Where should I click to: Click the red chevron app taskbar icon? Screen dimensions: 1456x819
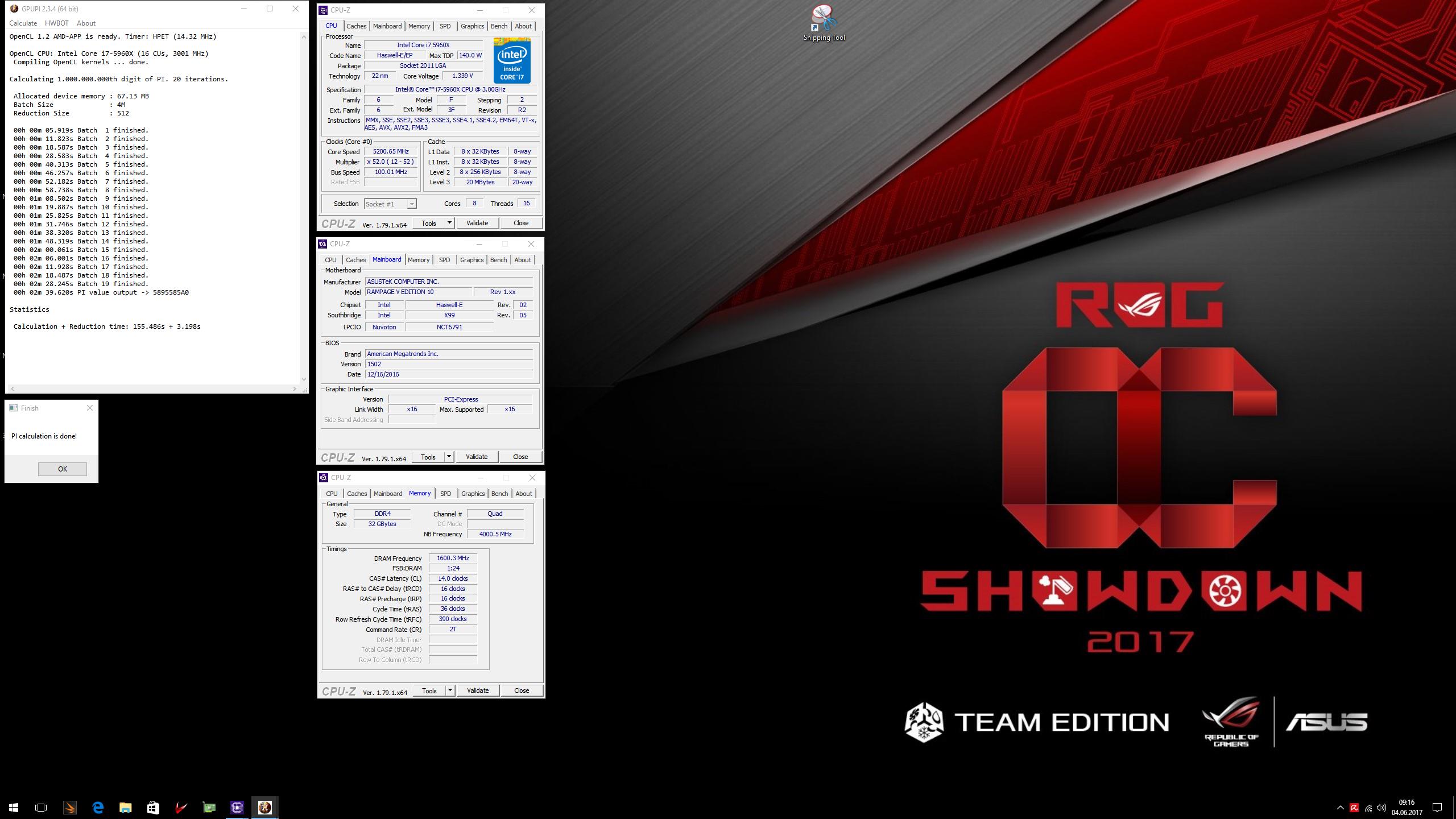(x=181, y=807)
